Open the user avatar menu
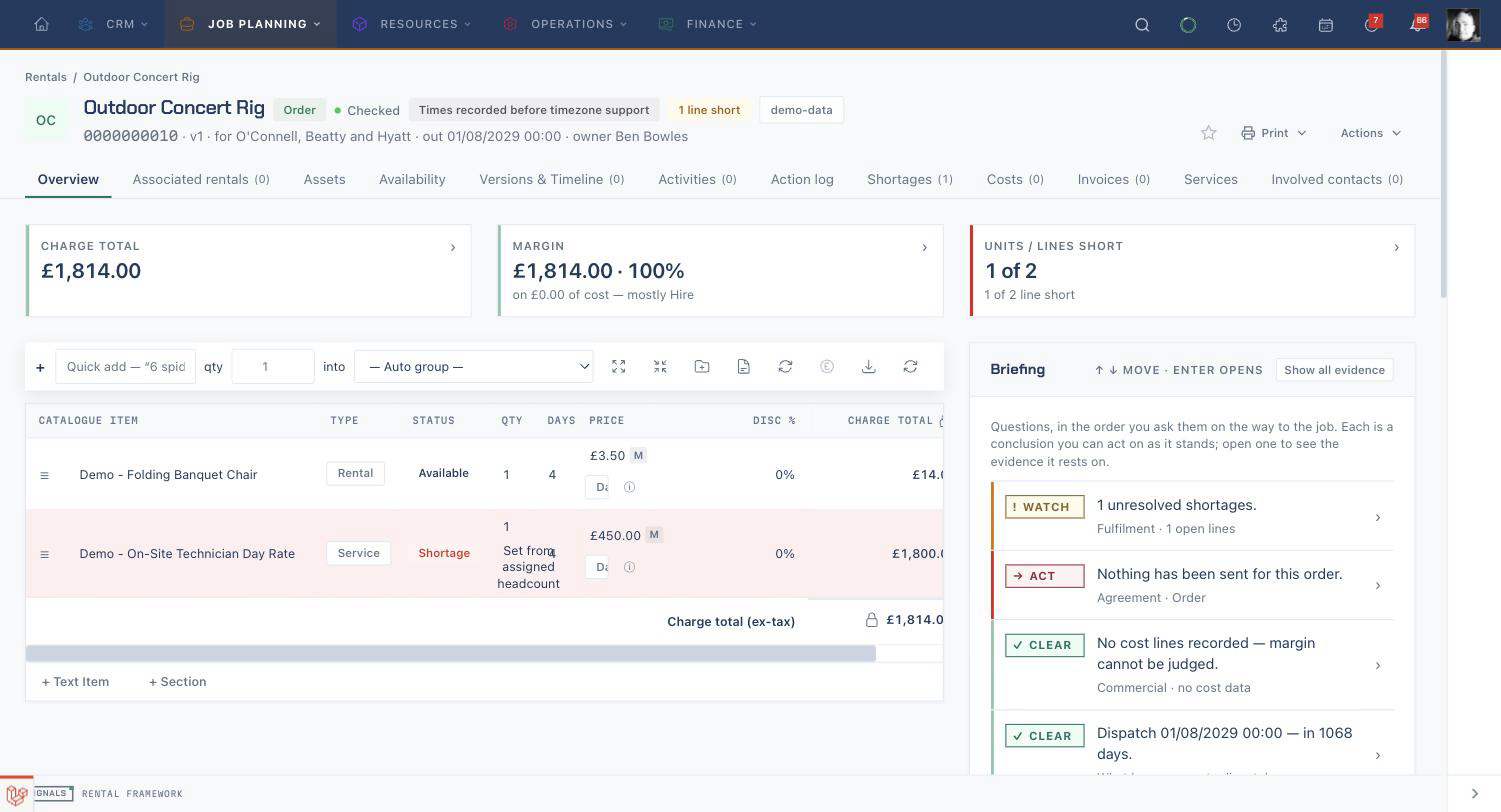 coord(1463,24)
